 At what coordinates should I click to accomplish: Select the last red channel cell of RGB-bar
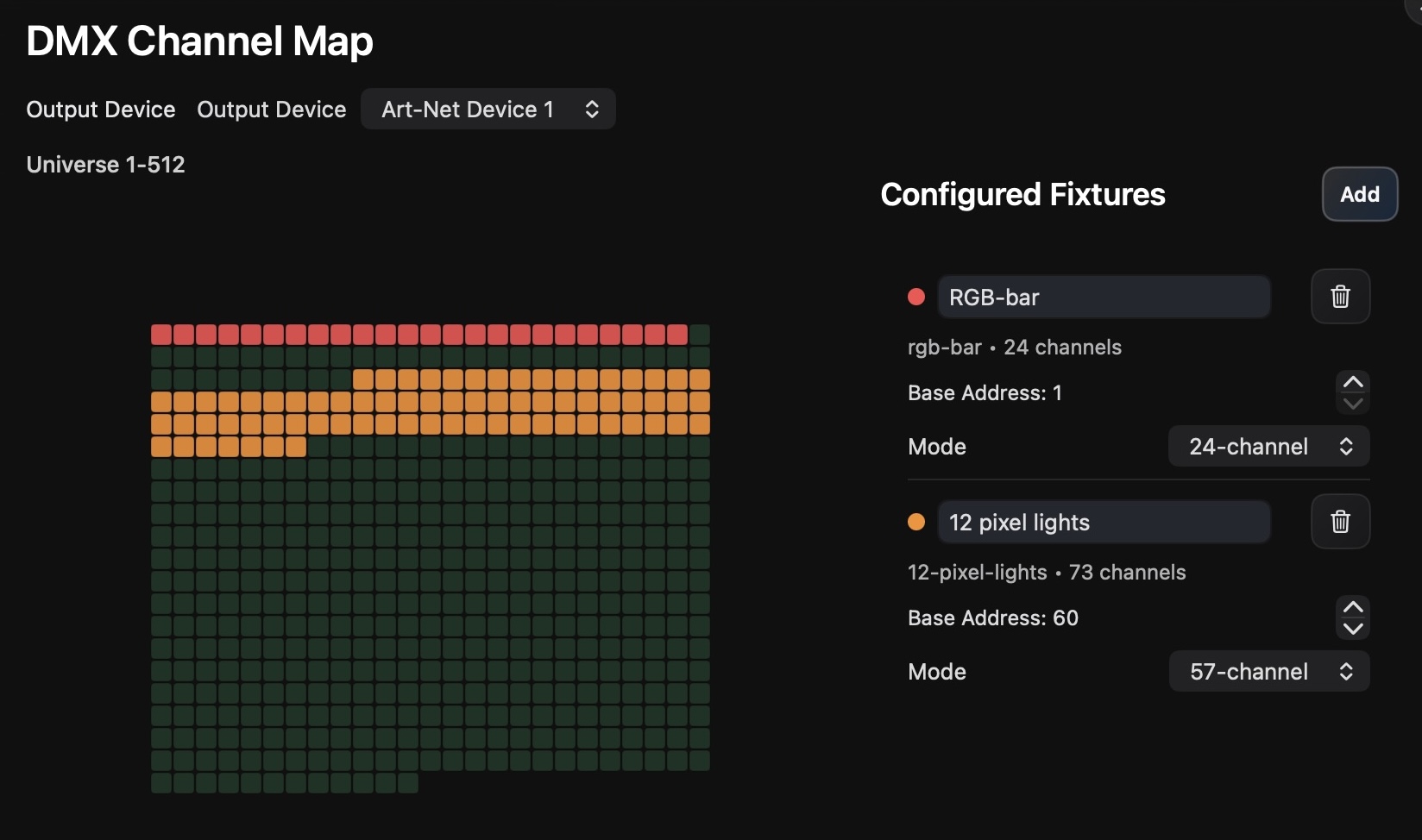pos(677,335)
